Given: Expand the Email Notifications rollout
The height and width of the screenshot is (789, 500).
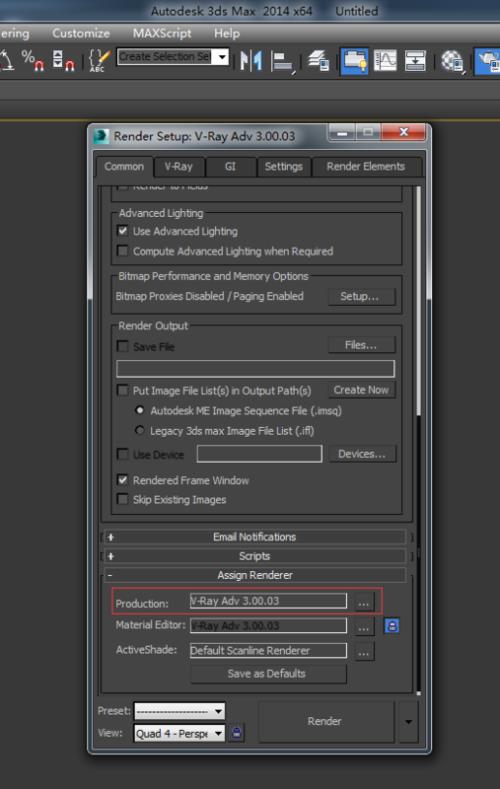Looking at the screenshot, I should pos(255,537).
